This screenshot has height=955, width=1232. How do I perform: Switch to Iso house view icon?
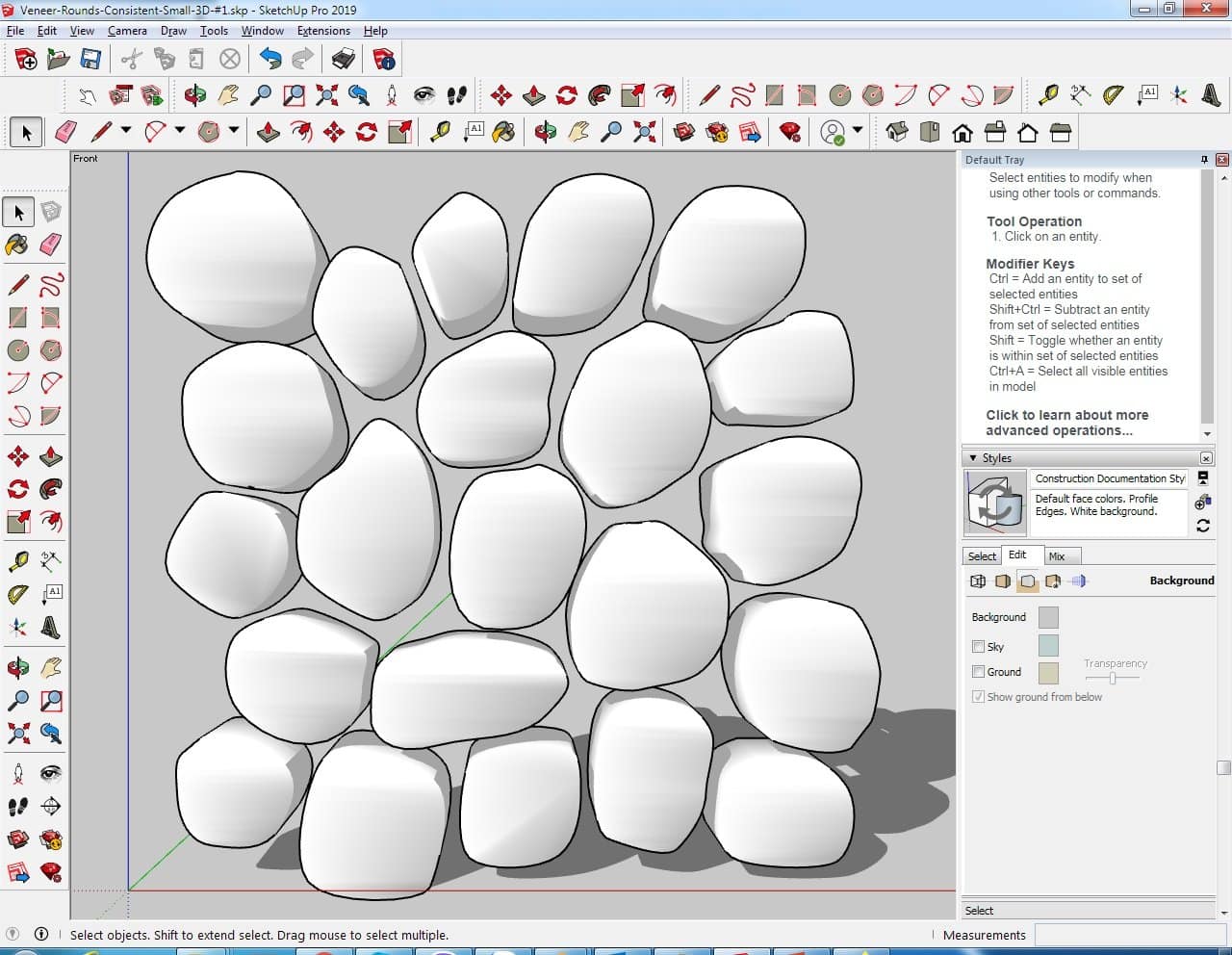pyautogui.click(x=897, y=132)
